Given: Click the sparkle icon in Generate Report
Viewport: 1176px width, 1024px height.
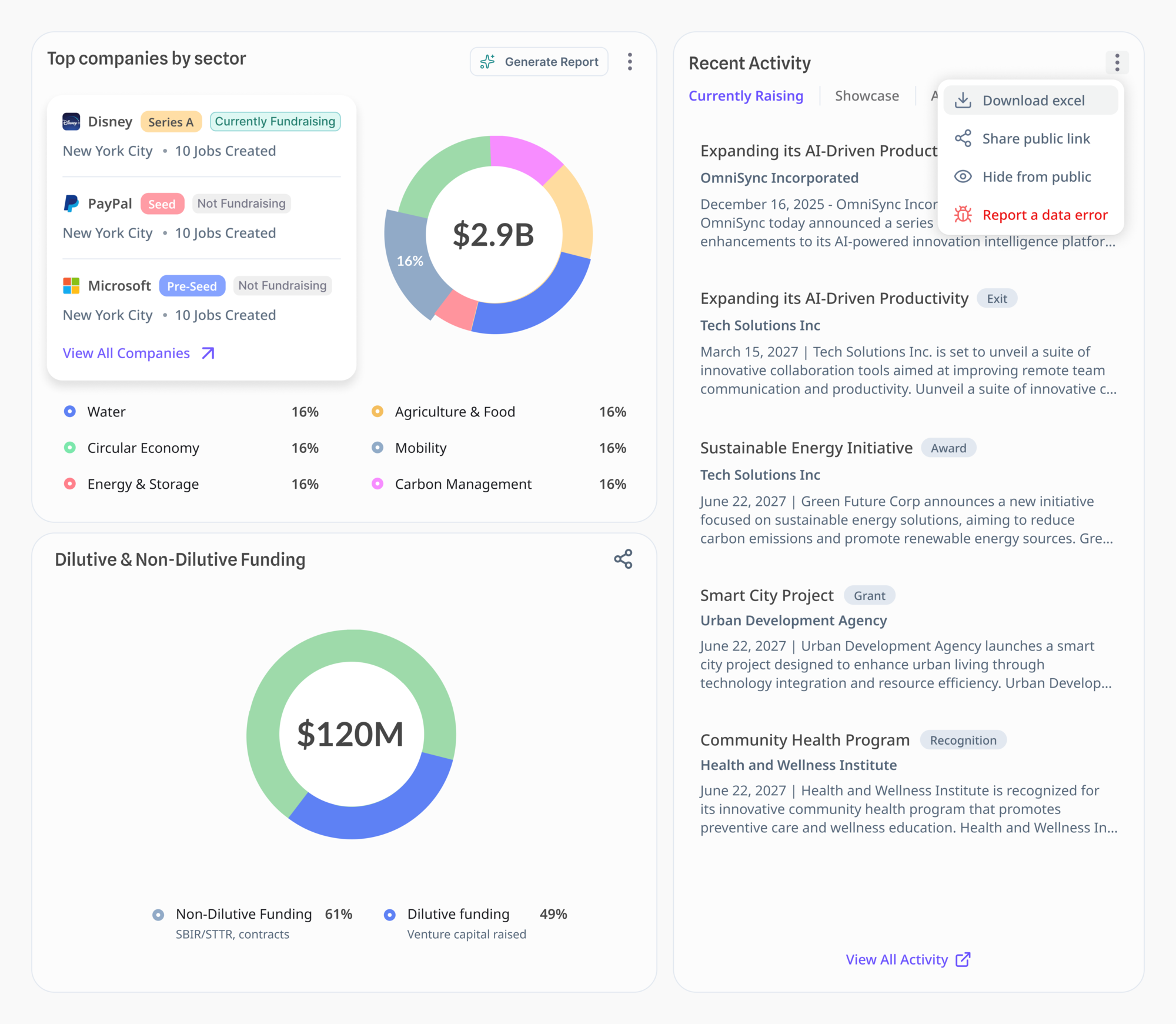Looking at the screenshot, I should point(487,62).
